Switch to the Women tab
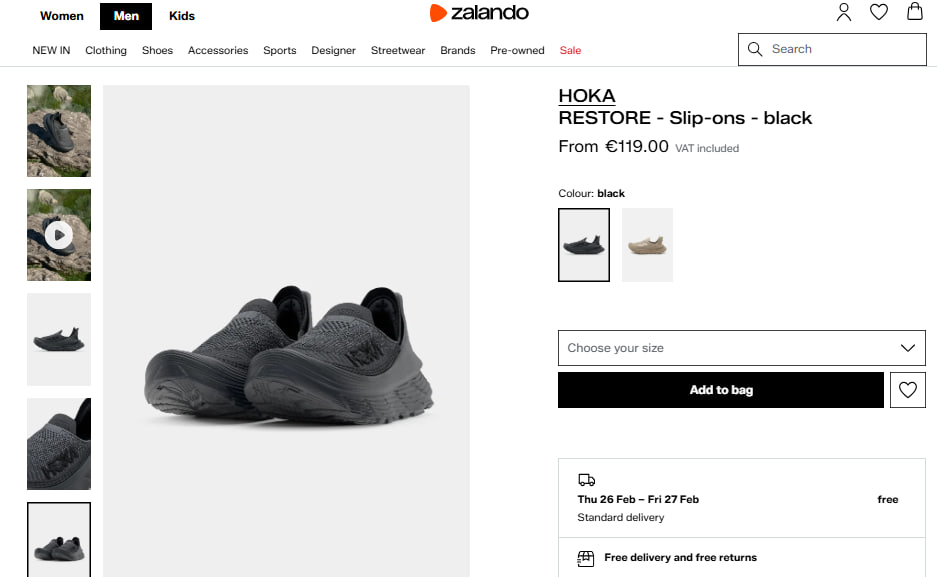The width and height of the screenshot is (937, 577). (x=62, y=16)
